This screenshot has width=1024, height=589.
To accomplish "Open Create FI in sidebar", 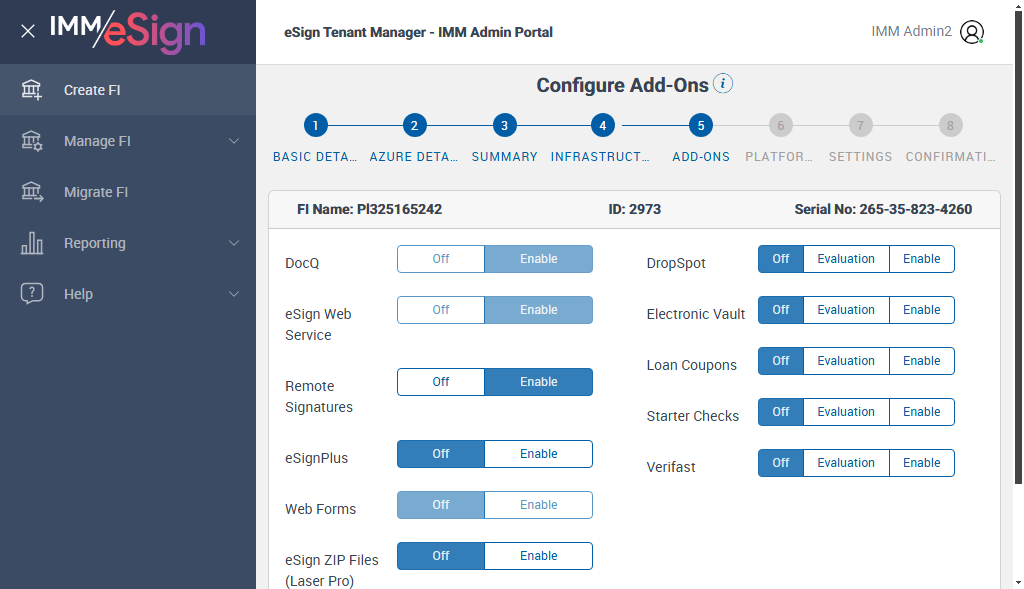I will 128,89.
